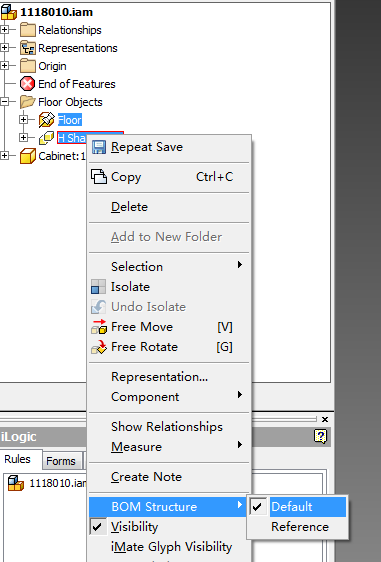The width and height of the screenshot is (381, 562).
Task: Expand the Cabinet:1 tree node
Action: (4, 155)
